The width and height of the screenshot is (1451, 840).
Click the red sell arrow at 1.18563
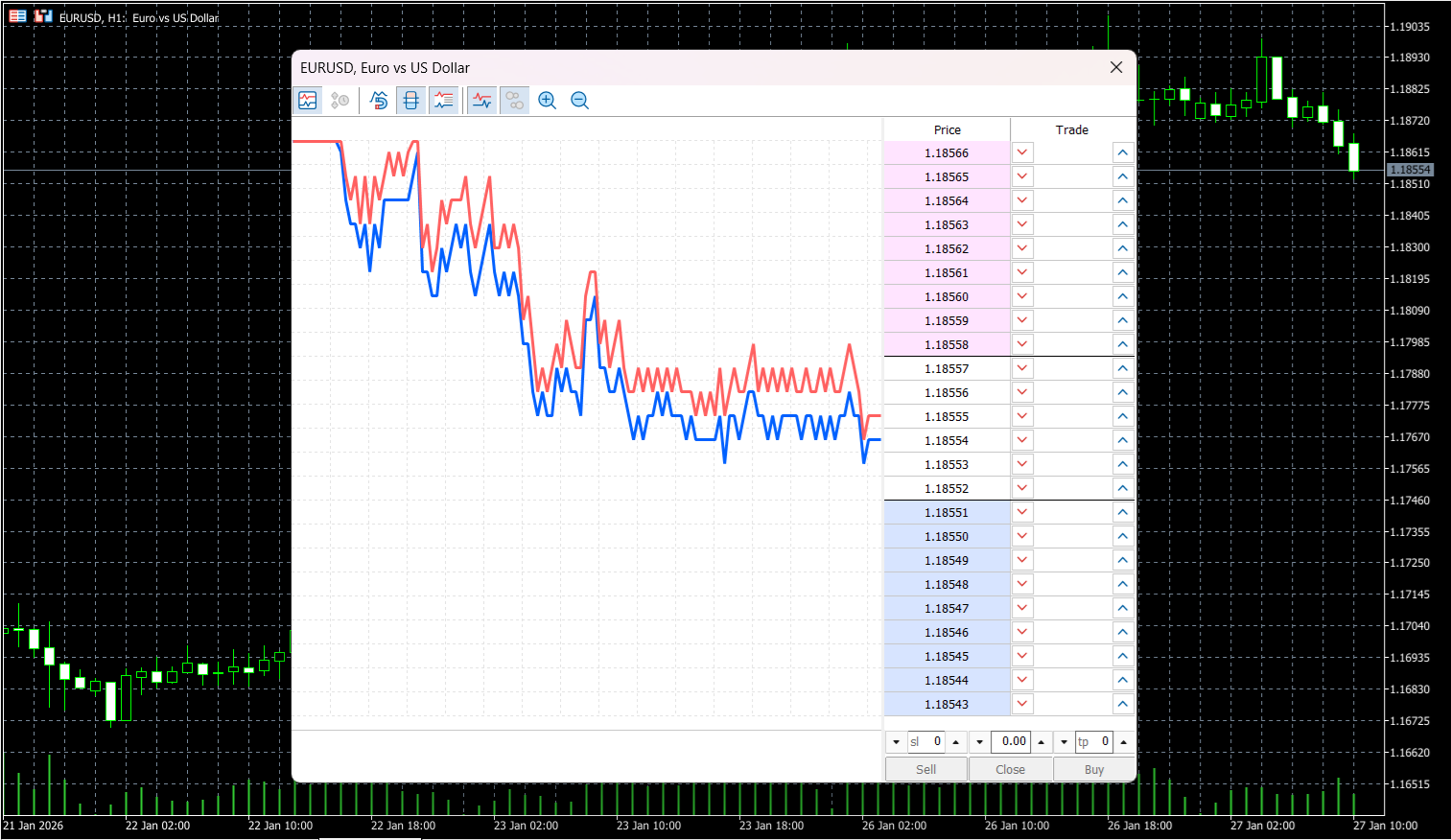pyautogui.click(x=1022, y=224)
